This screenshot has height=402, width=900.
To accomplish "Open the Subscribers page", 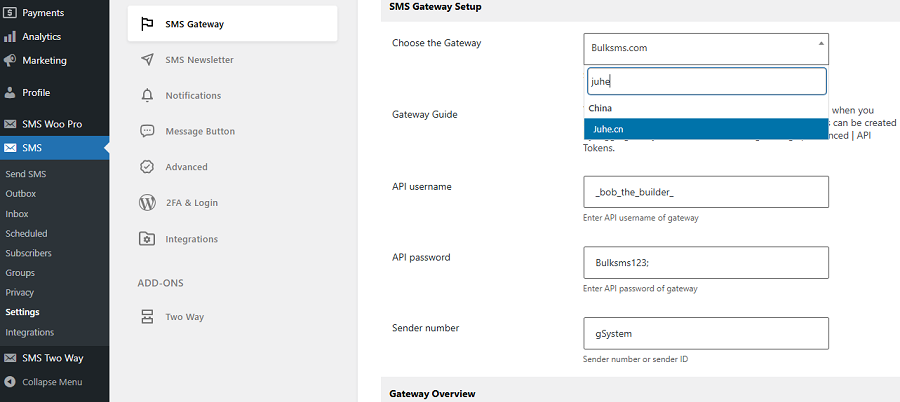I will [x=28, y=253].
